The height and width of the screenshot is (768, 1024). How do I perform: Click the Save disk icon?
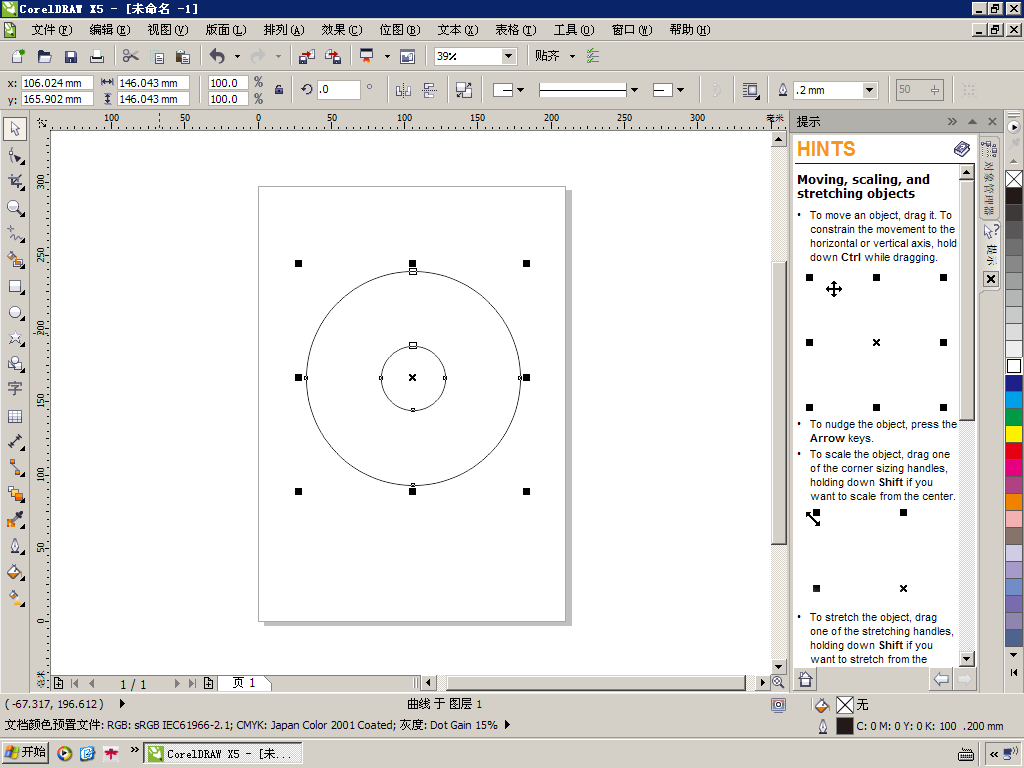click(71, 57)
